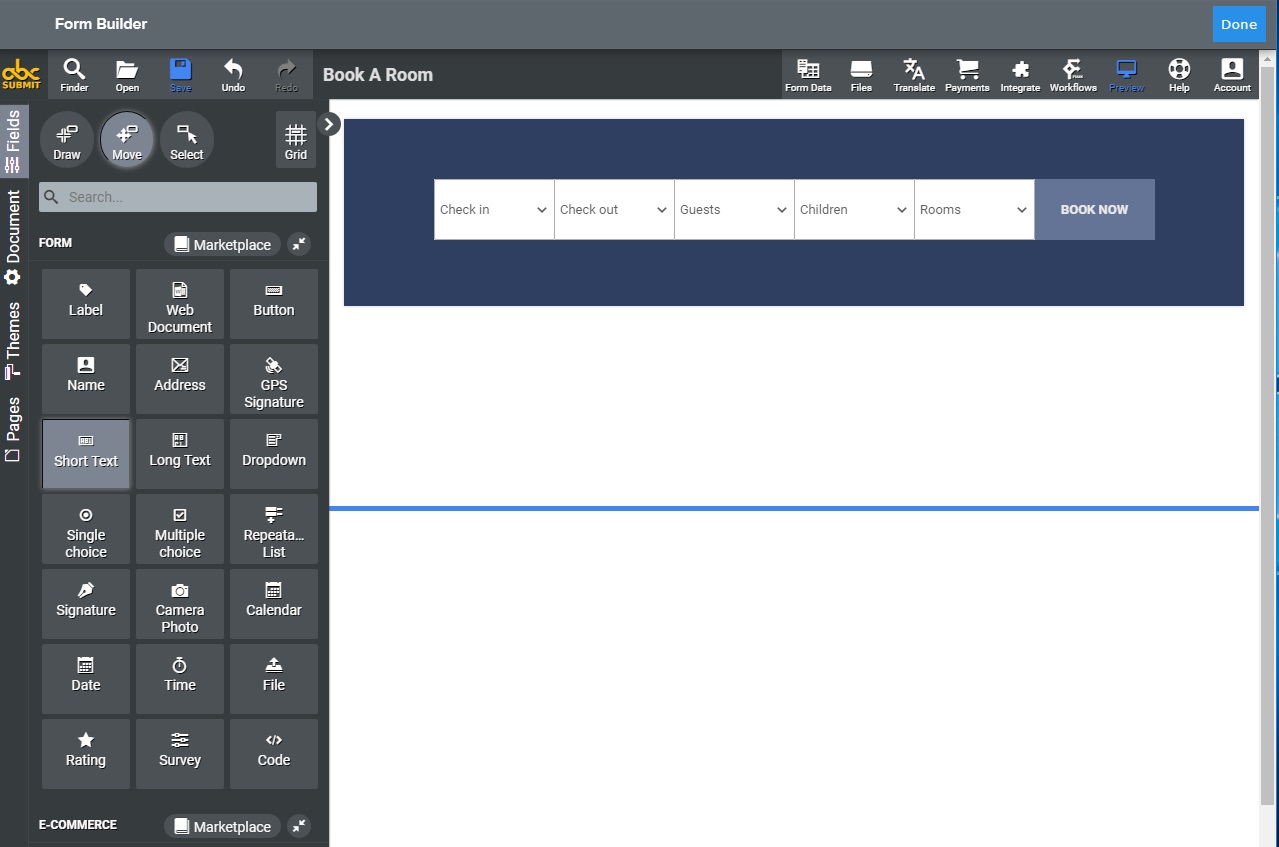The image size is (1279, 847).
Task: Toggle the Grid display
Action: (x=296, y=140)
